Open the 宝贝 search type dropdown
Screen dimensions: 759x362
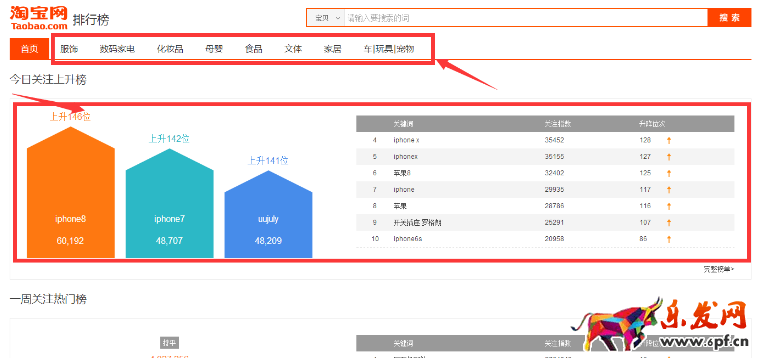(326, 18)
